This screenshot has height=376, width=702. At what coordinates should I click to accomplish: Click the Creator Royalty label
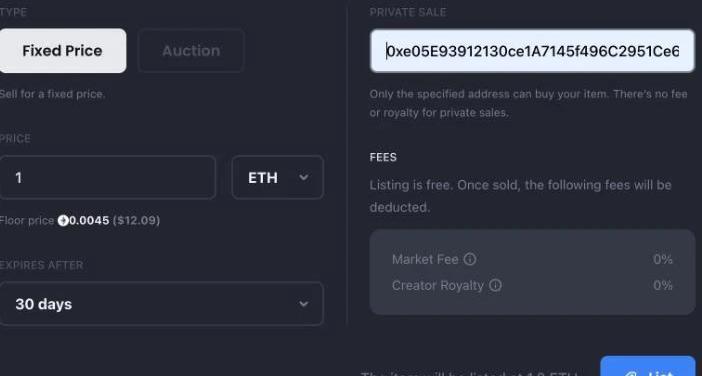coord(438,286)
